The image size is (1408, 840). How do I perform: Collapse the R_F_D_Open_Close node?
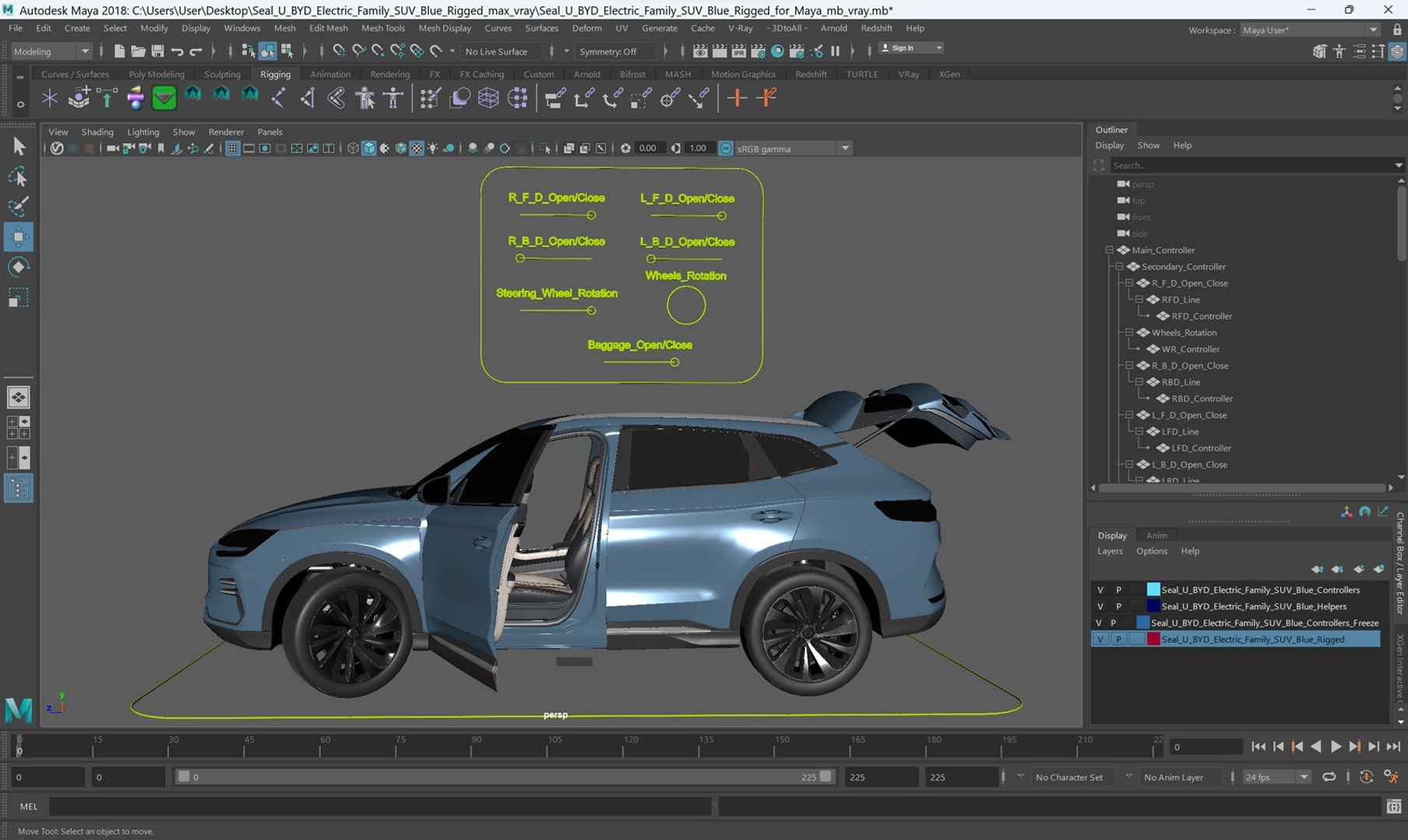[x=1129, y=283]
